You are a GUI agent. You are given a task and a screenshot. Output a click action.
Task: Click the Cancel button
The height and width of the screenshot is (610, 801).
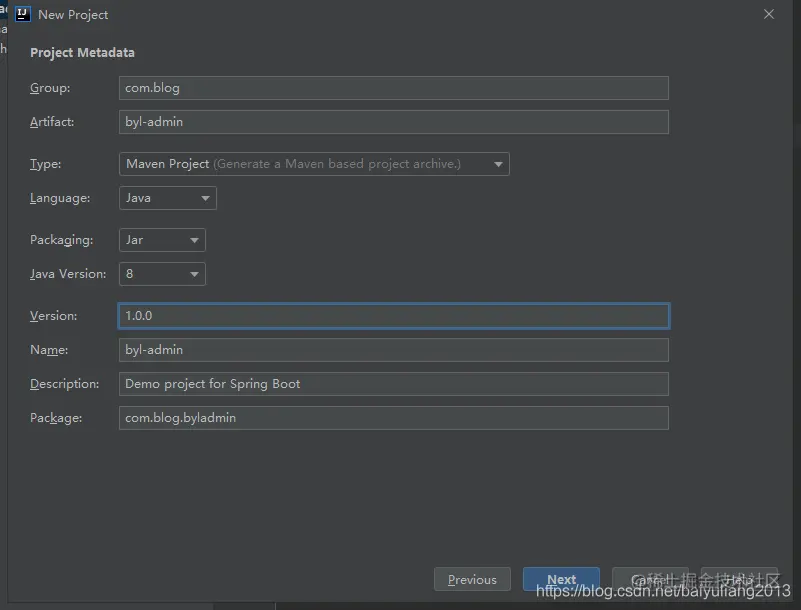click(650, 579)
